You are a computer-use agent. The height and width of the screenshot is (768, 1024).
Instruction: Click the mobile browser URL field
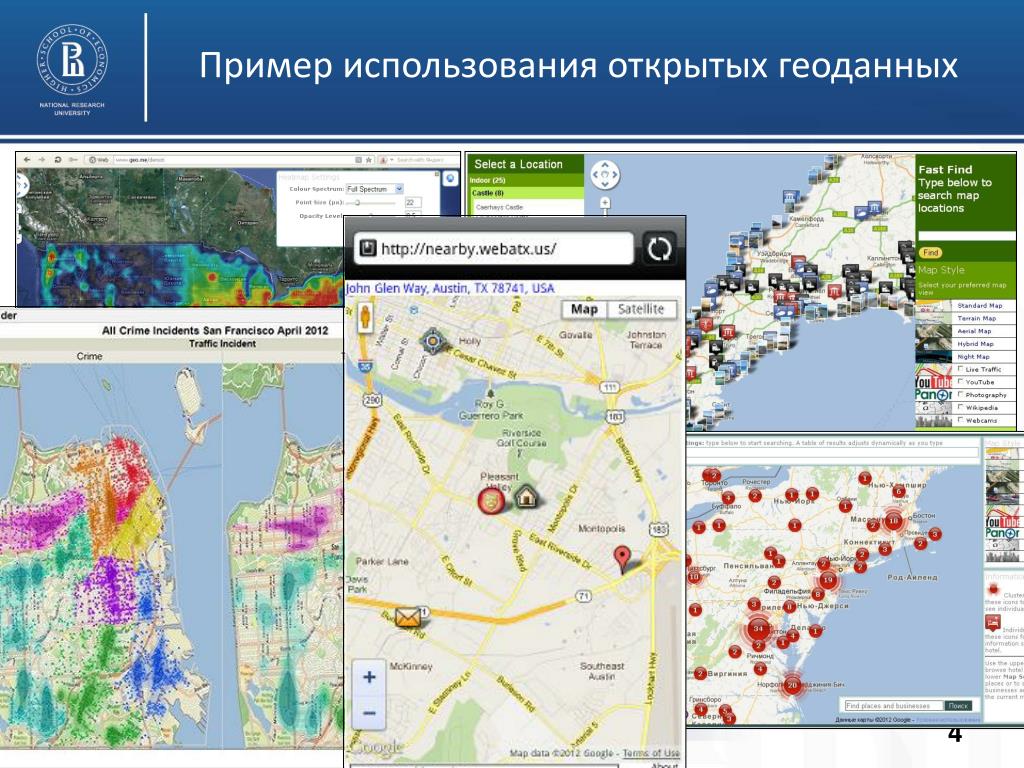click(493, 249)
